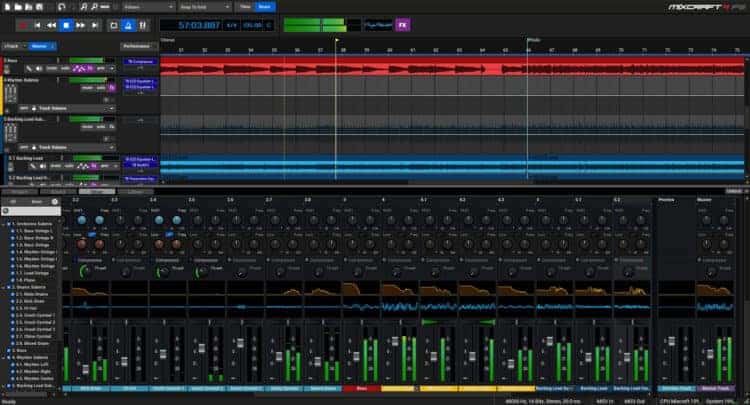Click the tuner display beside FX
Screen dimensions: 750x405
(x=378, y=25)
